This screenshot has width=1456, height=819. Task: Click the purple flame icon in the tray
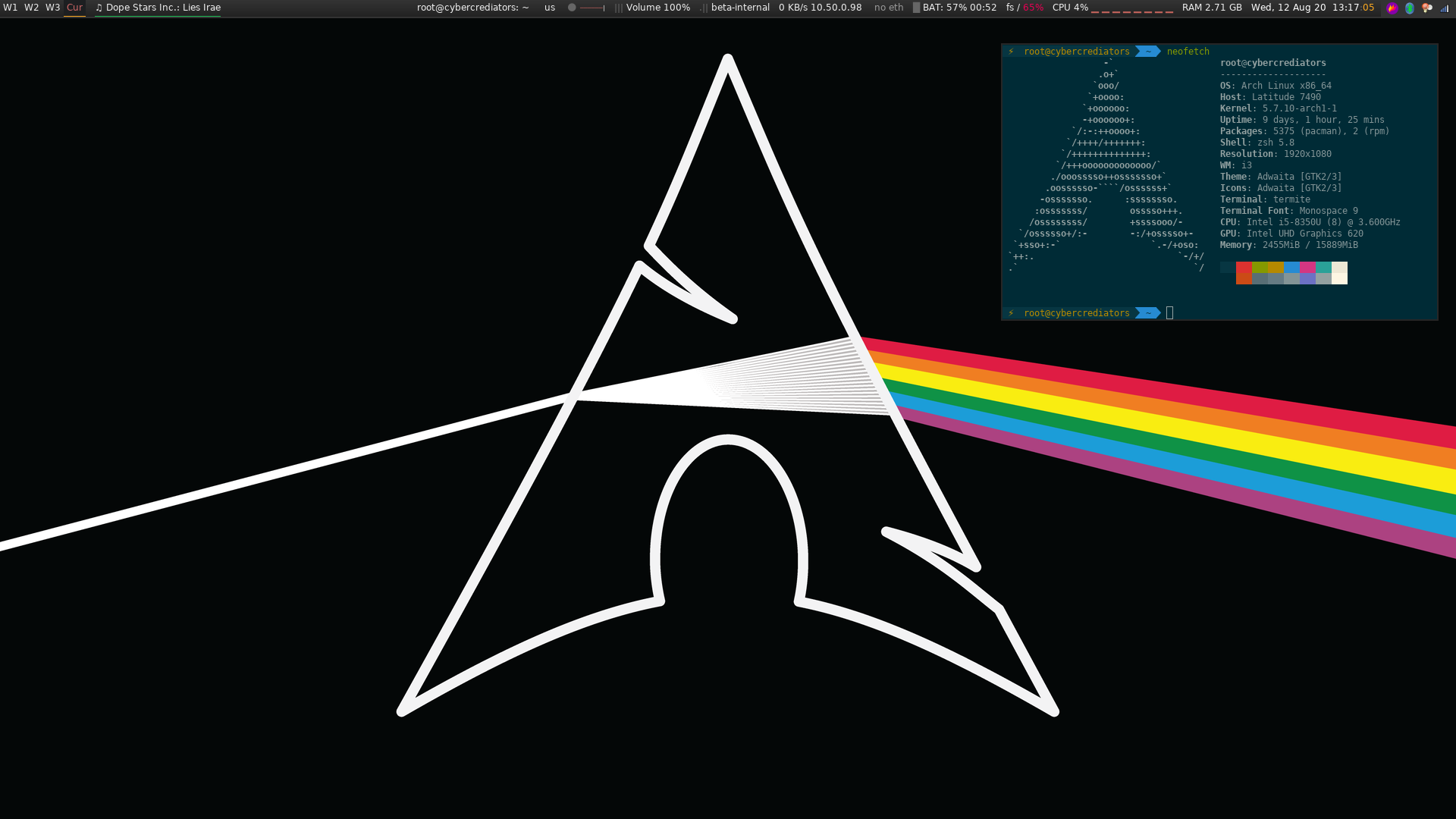[1392, 8]
